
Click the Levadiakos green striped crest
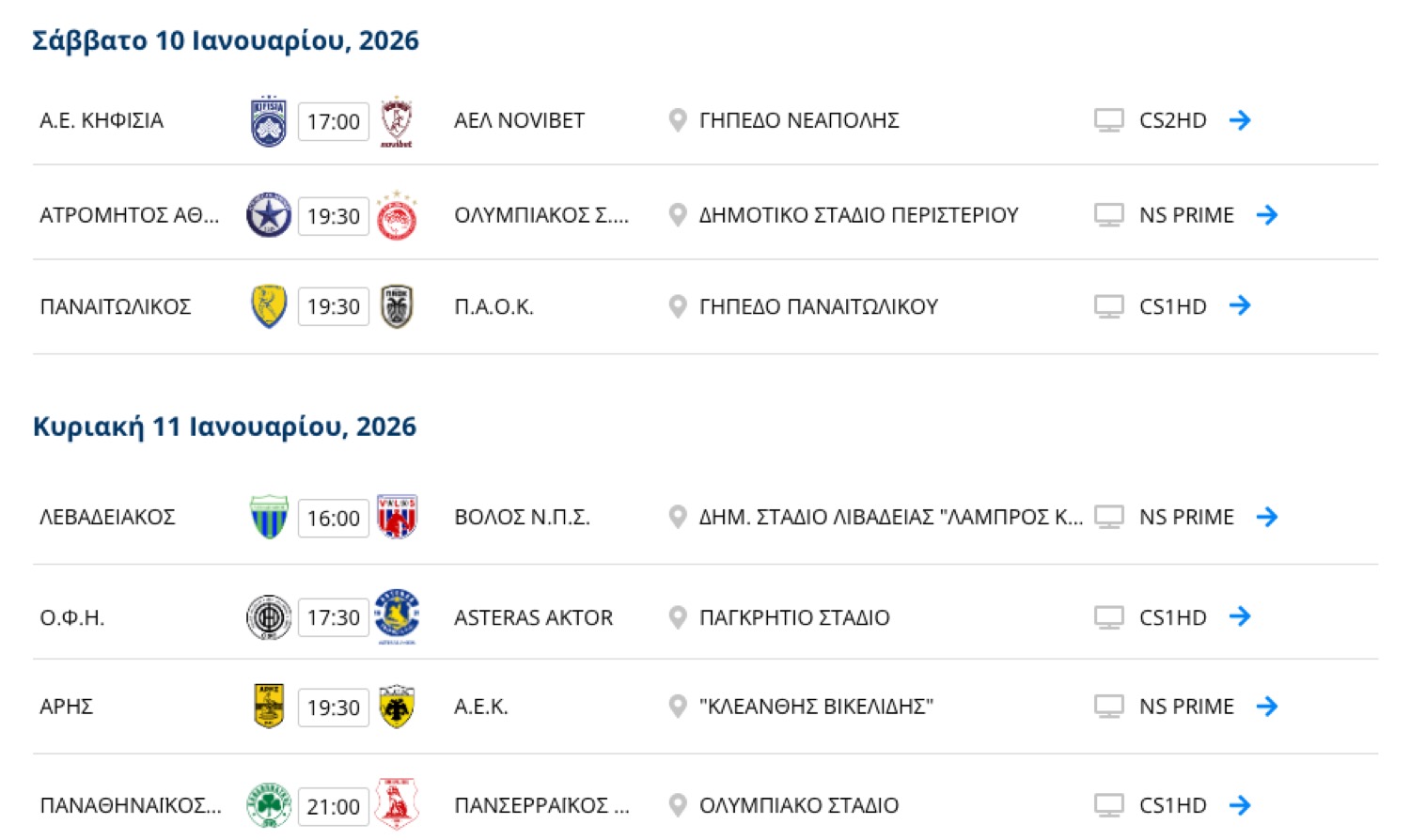269,518
